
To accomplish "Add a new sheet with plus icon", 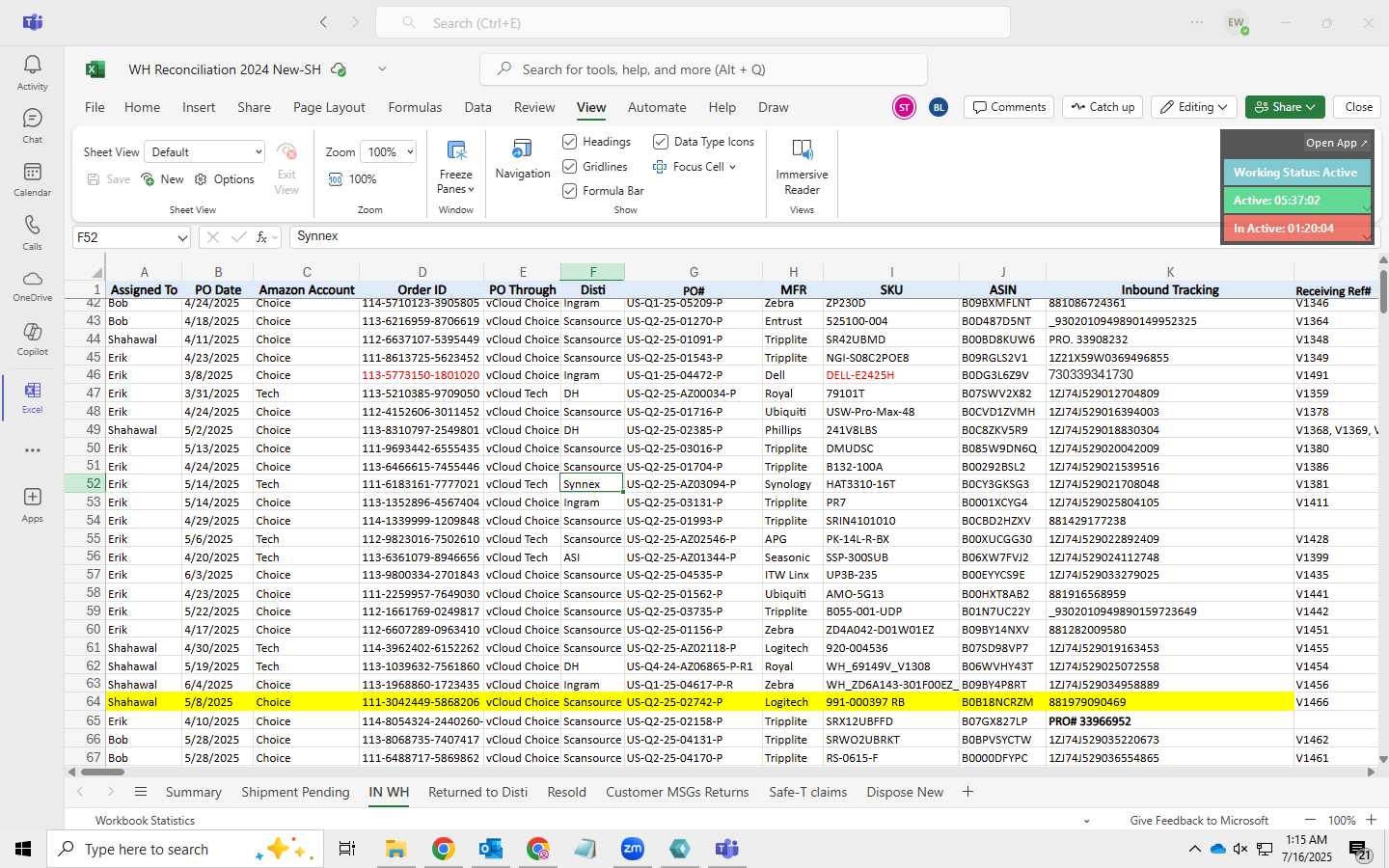I will coord(967,792).
